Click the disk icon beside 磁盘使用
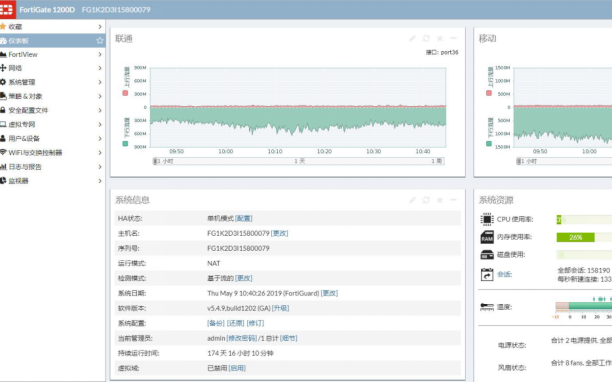The image size is (612, 382). 487,255
